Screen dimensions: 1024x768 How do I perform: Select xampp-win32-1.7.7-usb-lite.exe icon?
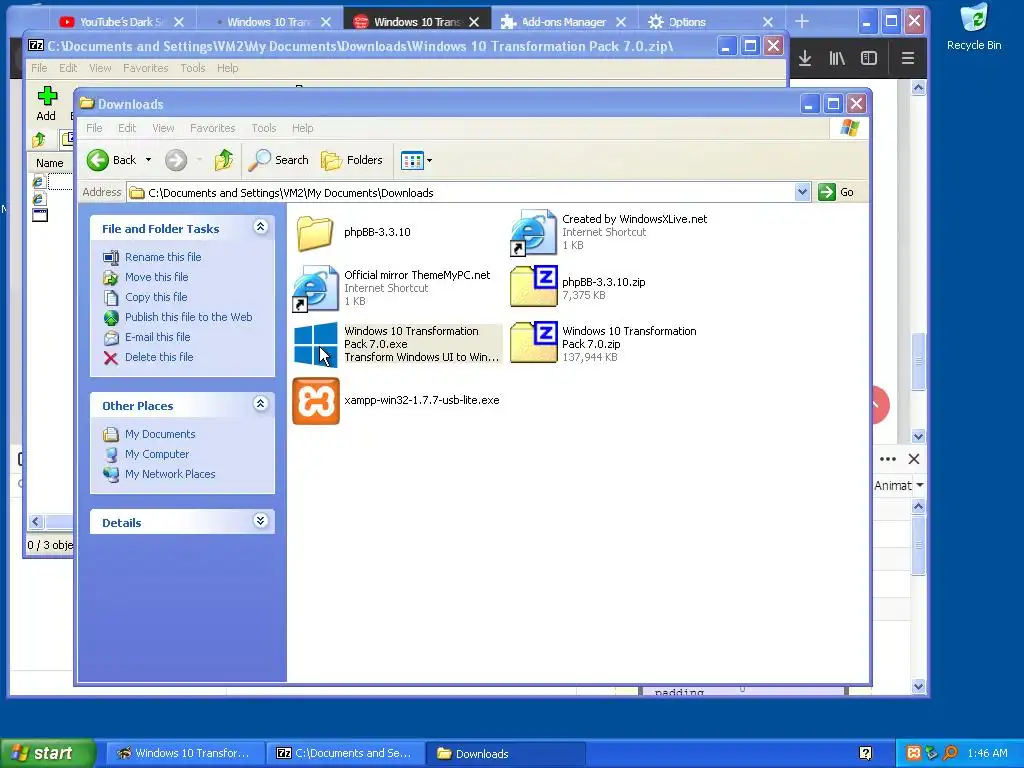coord(315,401)
